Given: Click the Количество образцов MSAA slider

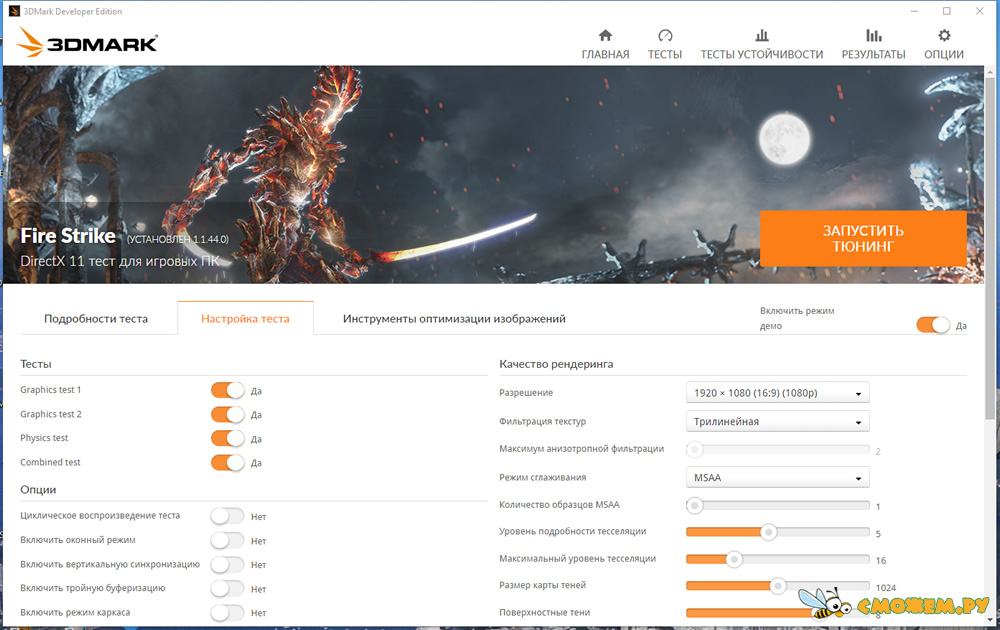Looking at the screenshot, I should pyautogui.click(x=777, y=506).
